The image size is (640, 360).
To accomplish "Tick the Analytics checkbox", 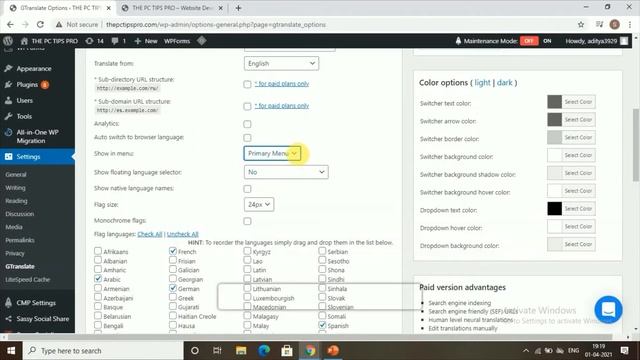I will (x=247, y=124).
